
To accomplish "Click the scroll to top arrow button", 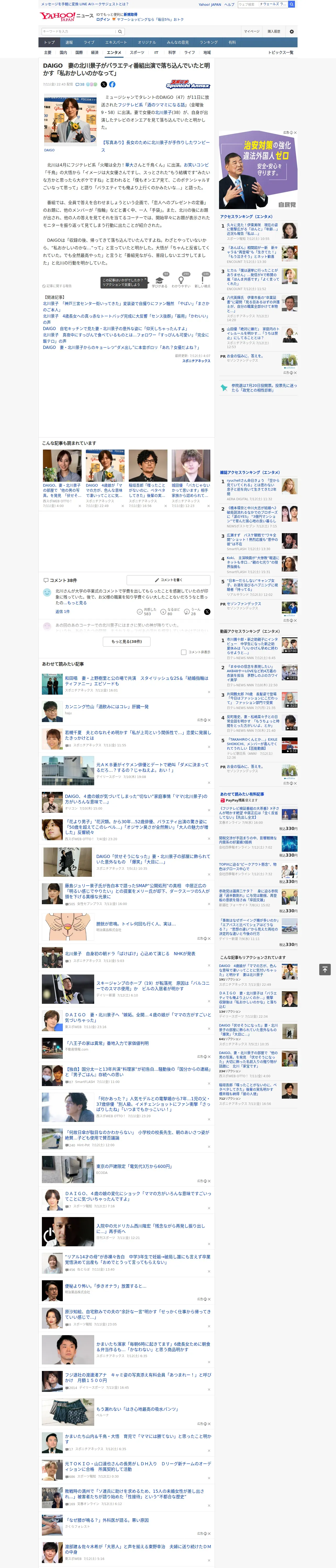I will tap(324, 969).
